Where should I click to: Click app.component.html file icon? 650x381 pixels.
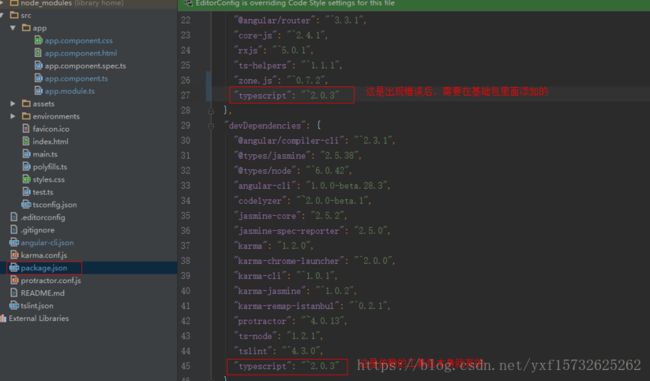(x=38, y=53)
